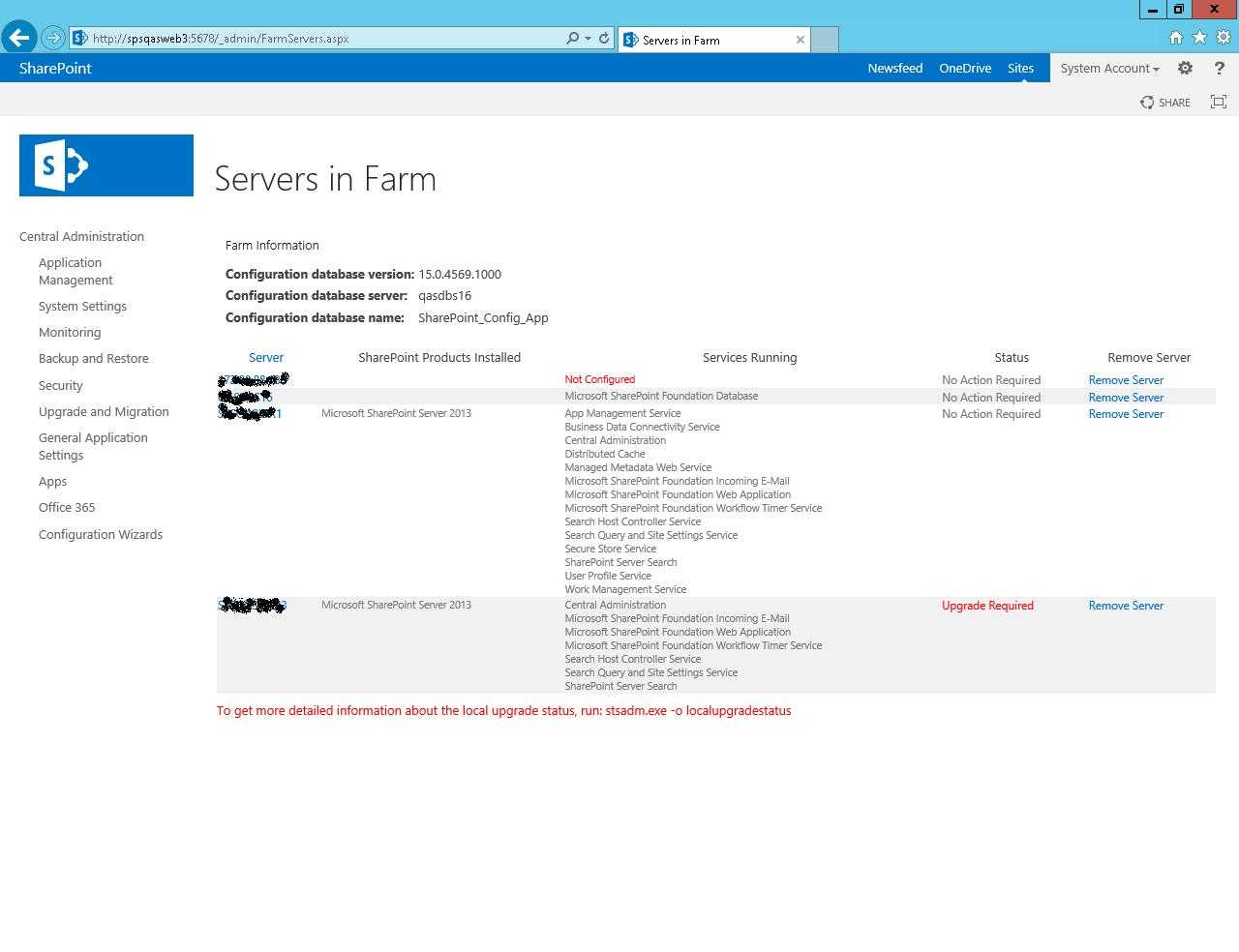Open Upgrade and Migration link
The image size is (1239, 952).
click(104, 411)
